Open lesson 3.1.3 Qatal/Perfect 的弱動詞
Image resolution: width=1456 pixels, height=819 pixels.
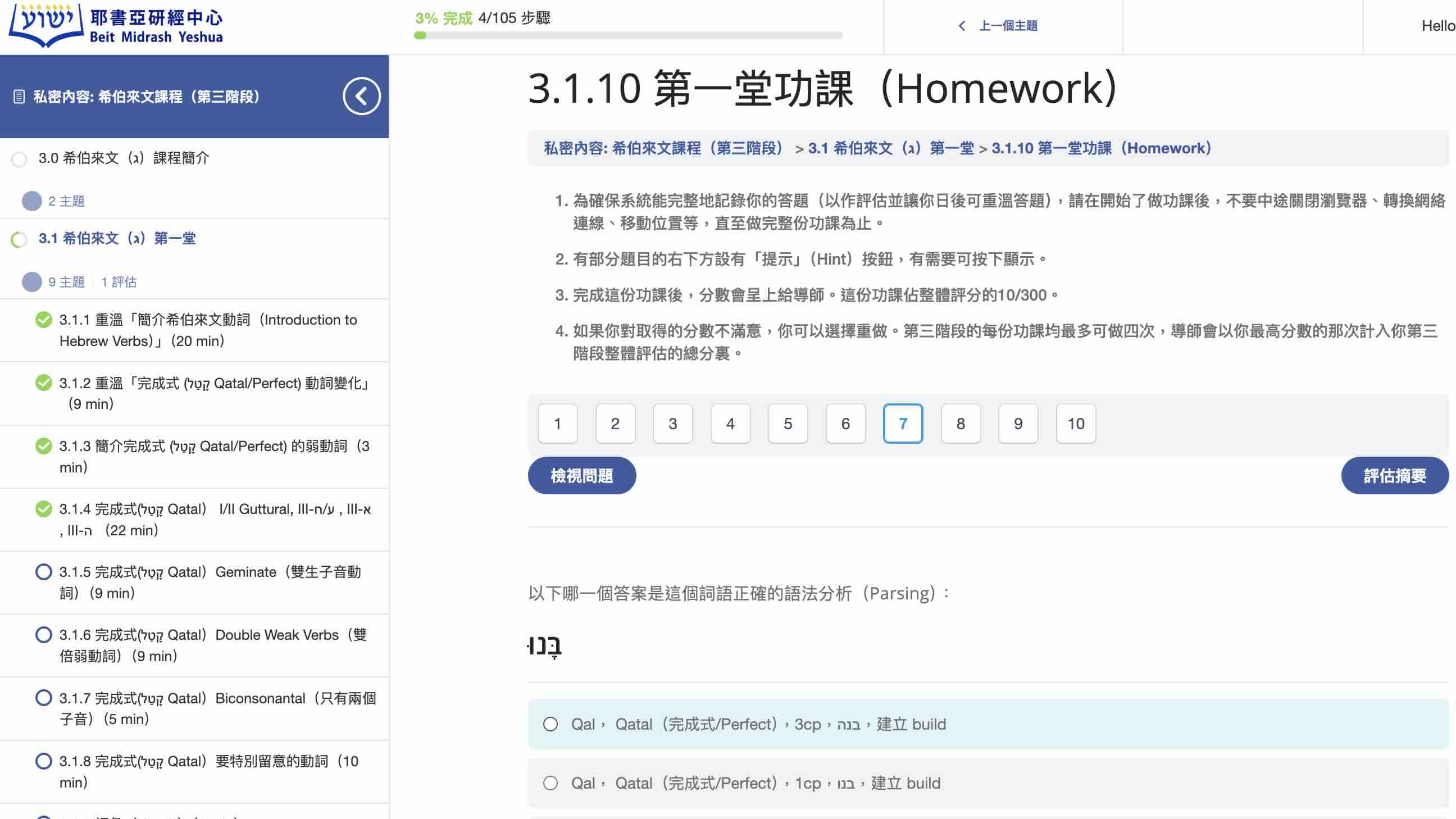point(215,457)
